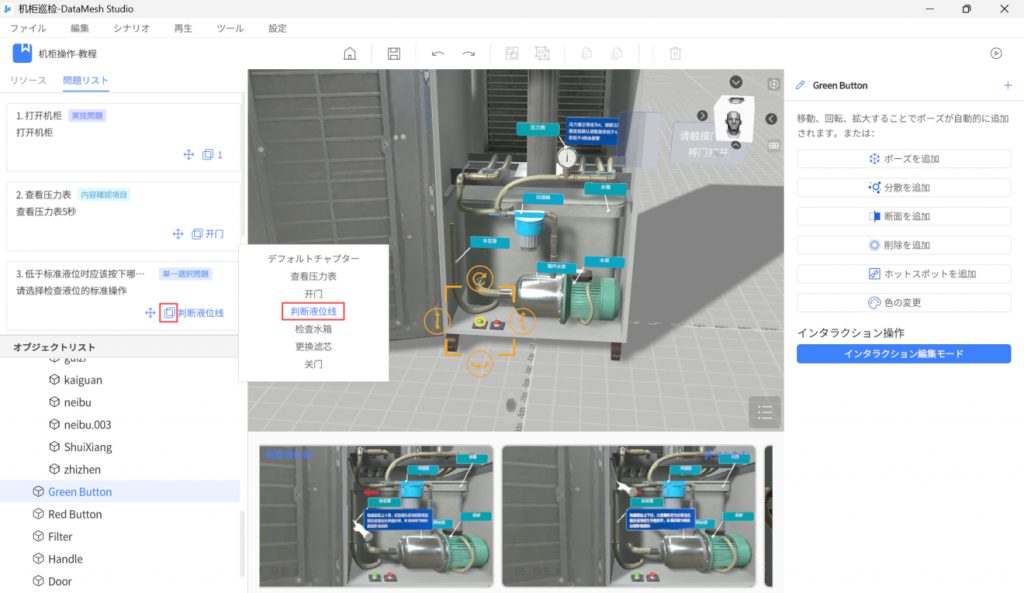Click the 色の変更 button
This screenshot has height=593, width=1024.
(x=903, y=302)
